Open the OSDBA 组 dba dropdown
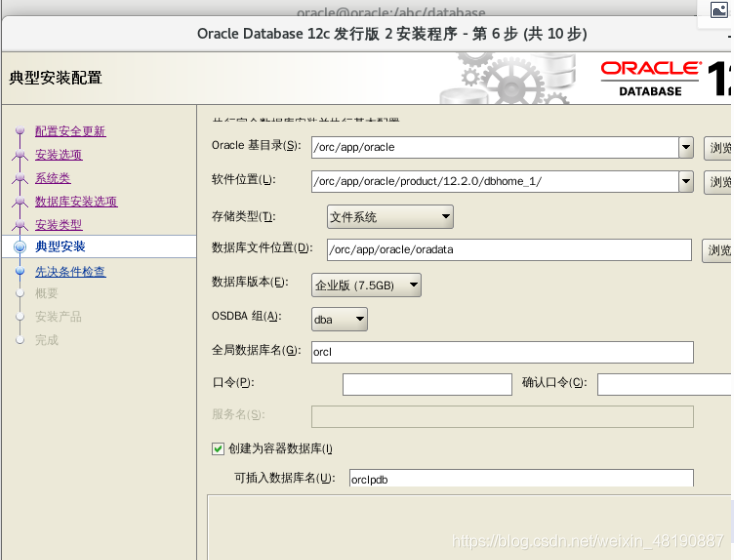734x560 pixels. point(339,319)
